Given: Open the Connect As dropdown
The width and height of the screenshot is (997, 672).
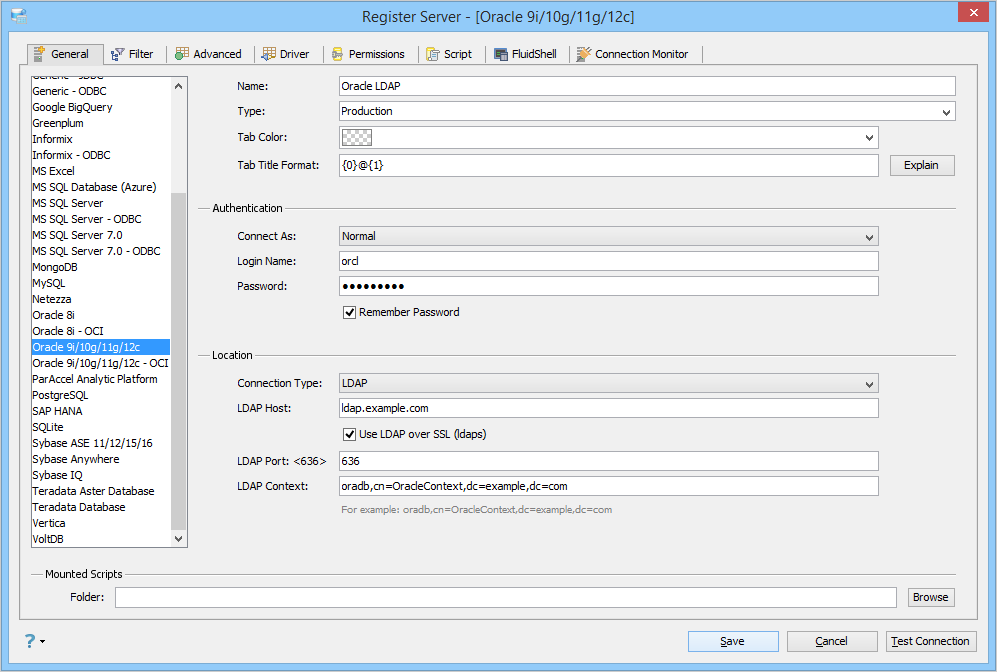Looking at the screenshot, I should coord(609,237).
